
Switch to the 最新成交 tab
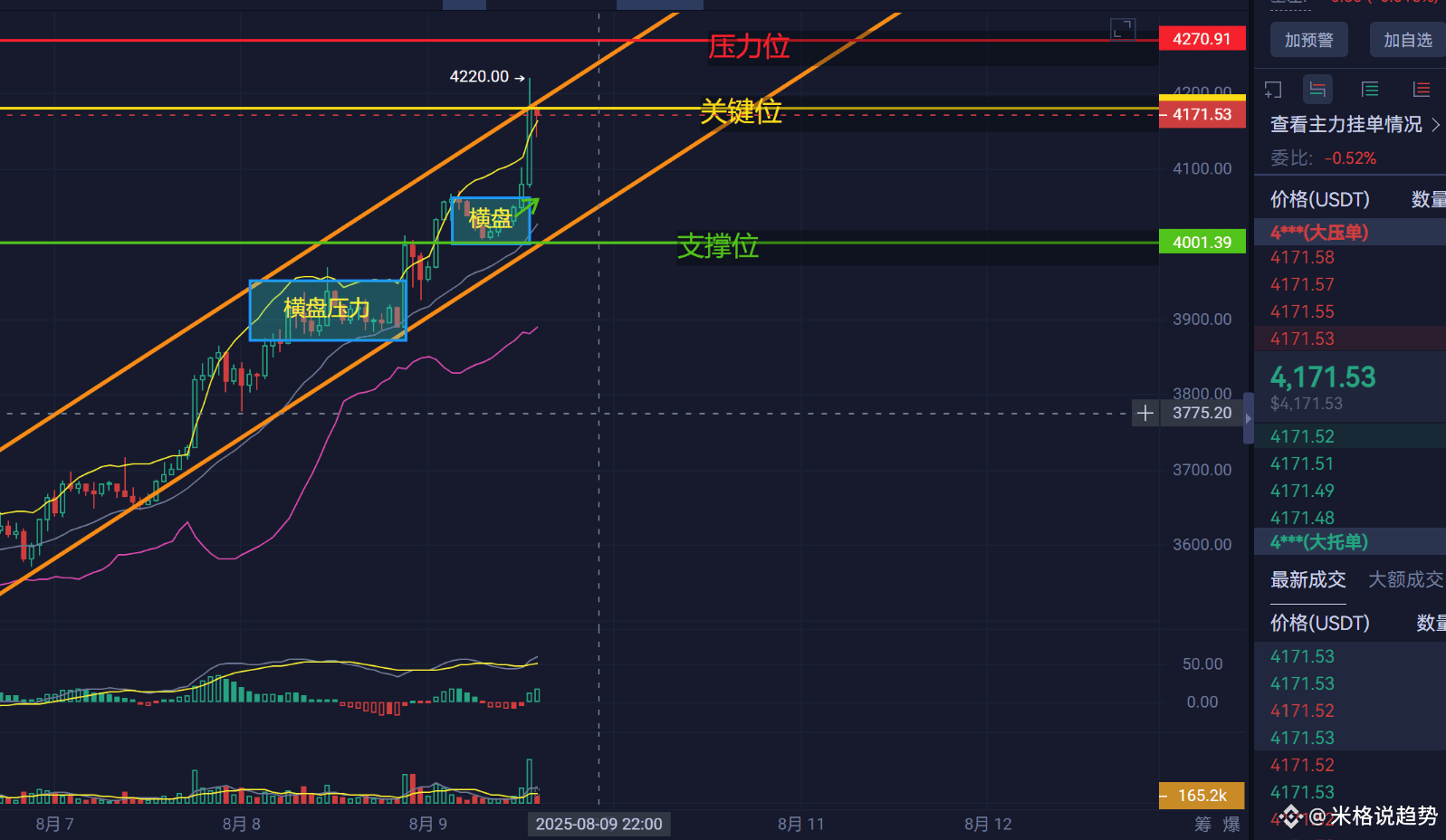point(1307,579)
